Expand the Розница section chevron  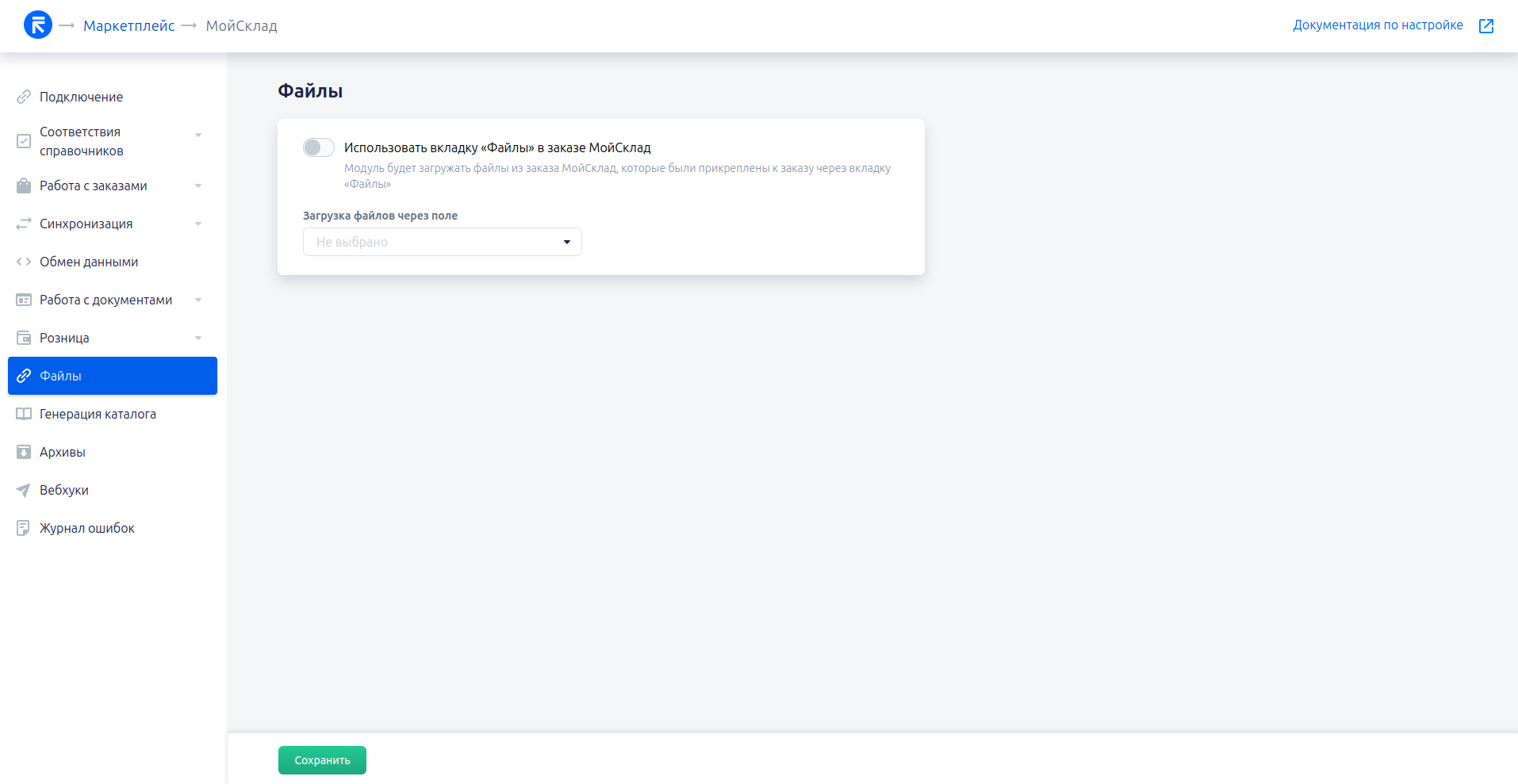(198, 338)
